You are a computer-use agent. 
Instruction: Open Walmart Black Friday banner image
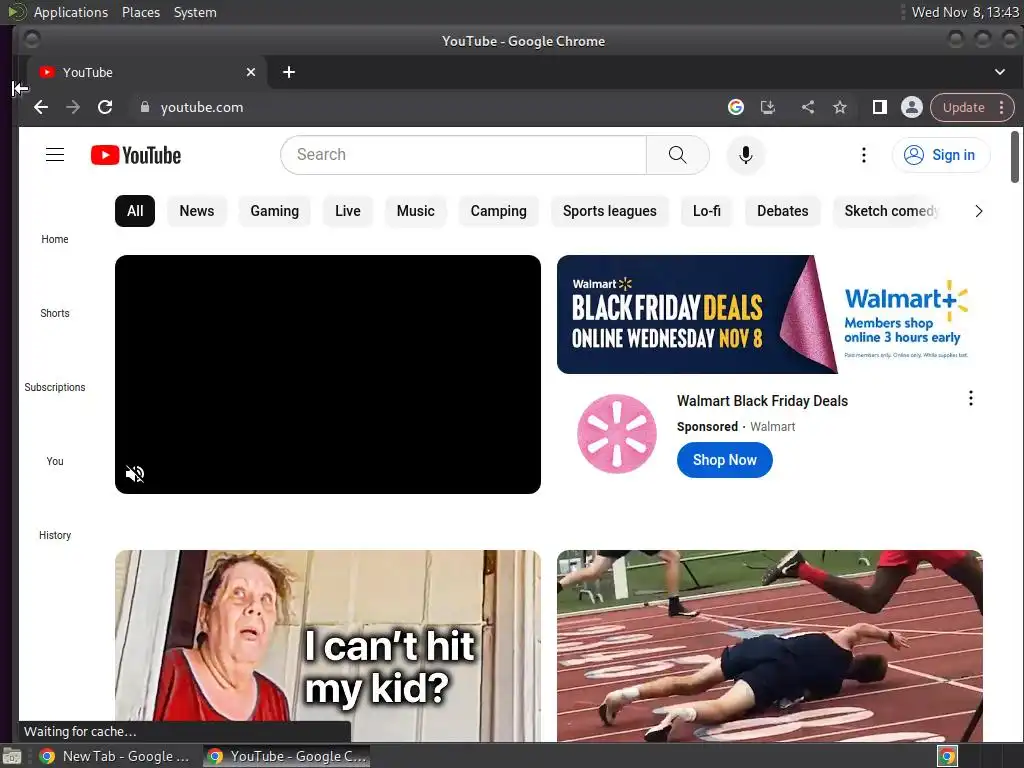pyautogui.click(x=769, y=314)
